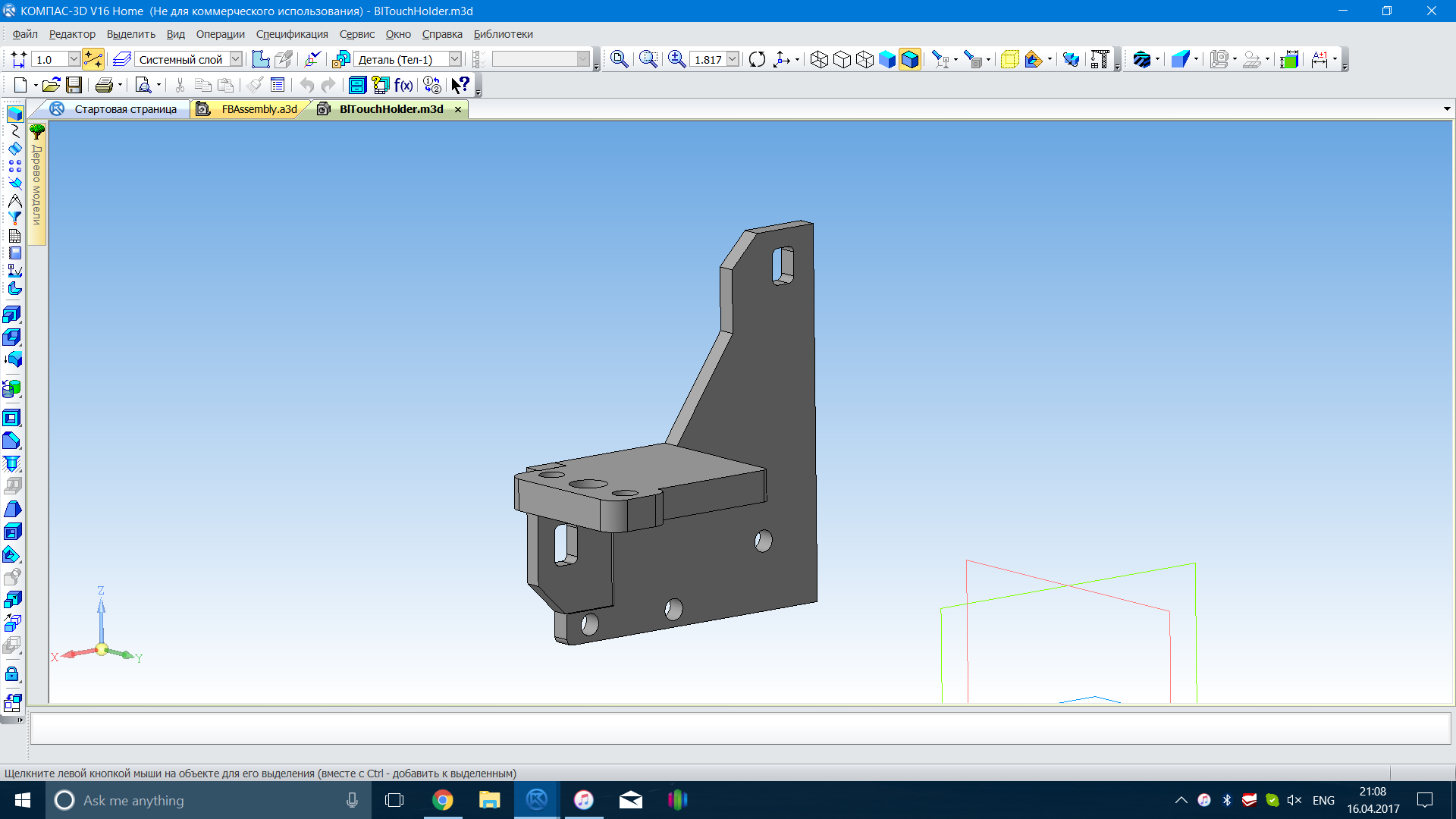
Task: Click the print icon
Action: (x=104, y=85)
